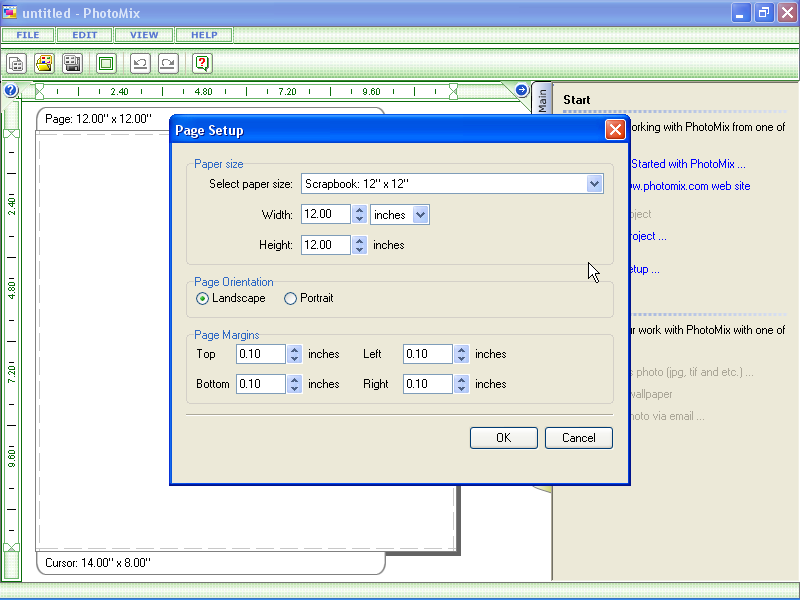The image size is (800, 600).
Task: Decrease the Bottom margin with down arrow
Action: click(294, 389)
